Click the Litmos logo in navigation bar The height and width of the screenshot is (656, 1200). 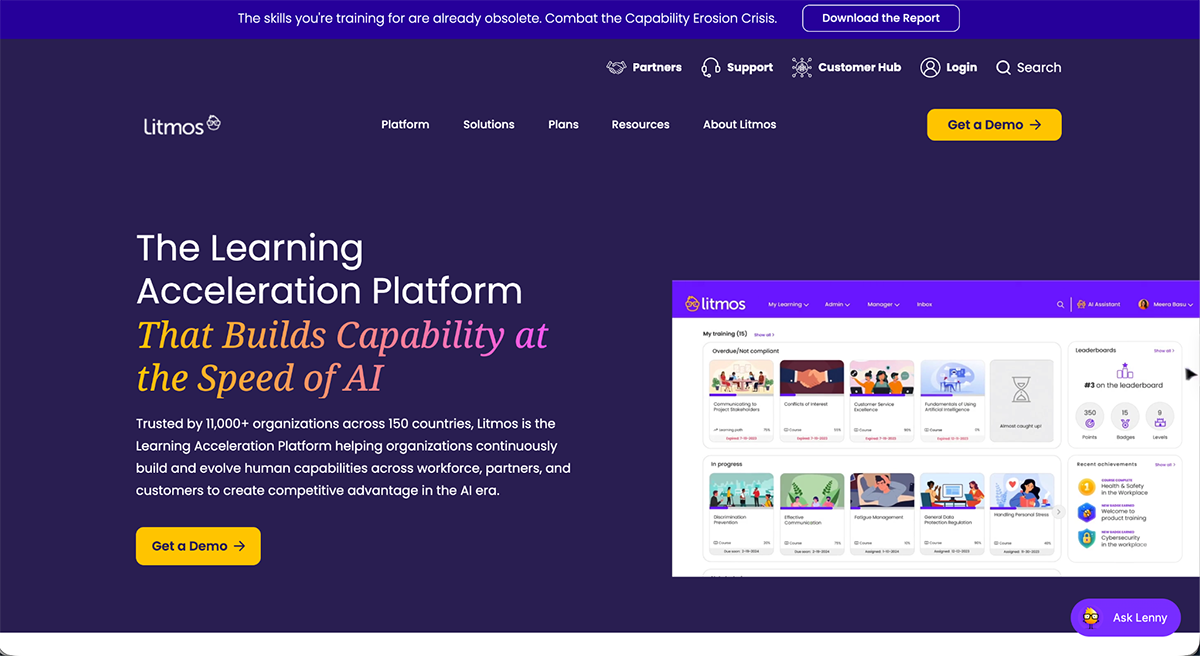[182, 125]
